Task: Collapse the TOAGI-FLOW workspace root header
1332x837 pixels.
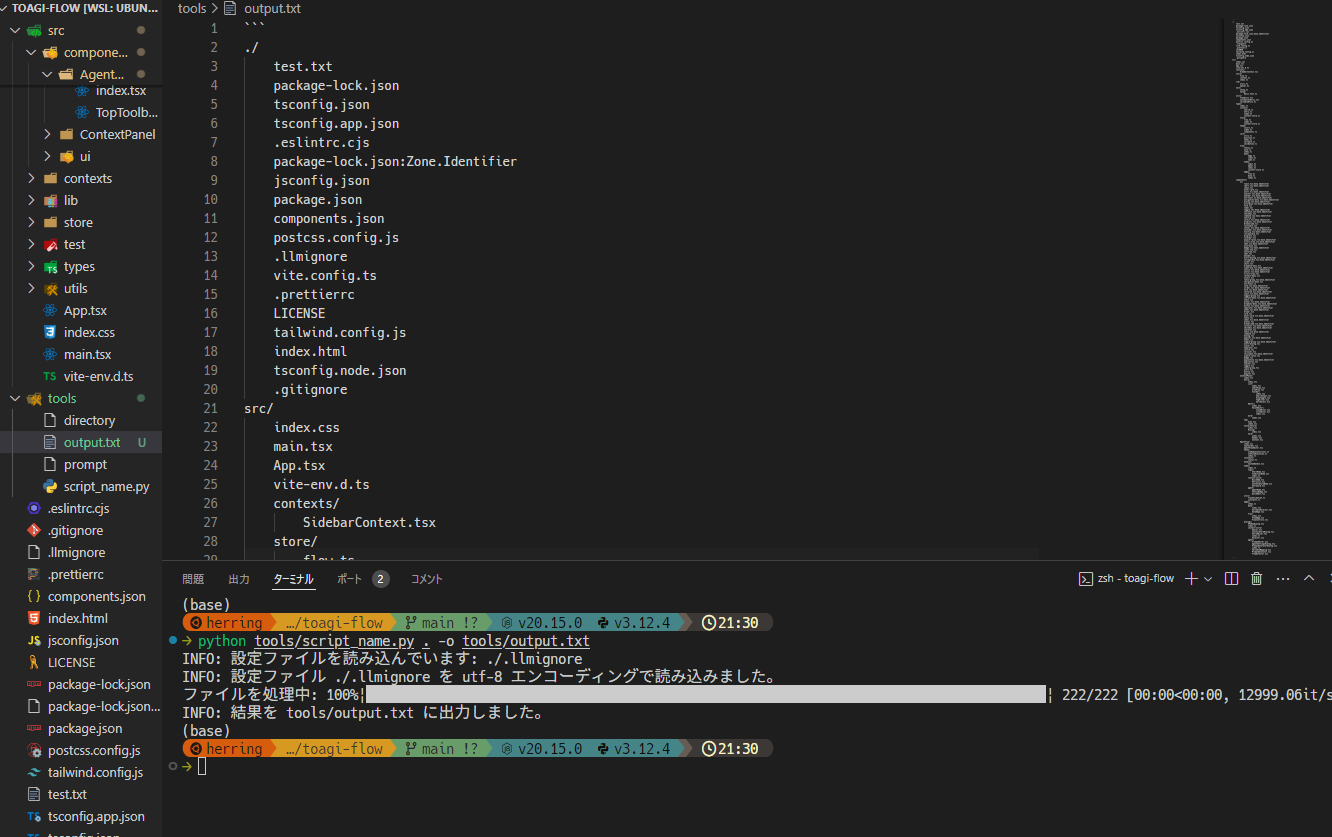Action: pos(80,8)
